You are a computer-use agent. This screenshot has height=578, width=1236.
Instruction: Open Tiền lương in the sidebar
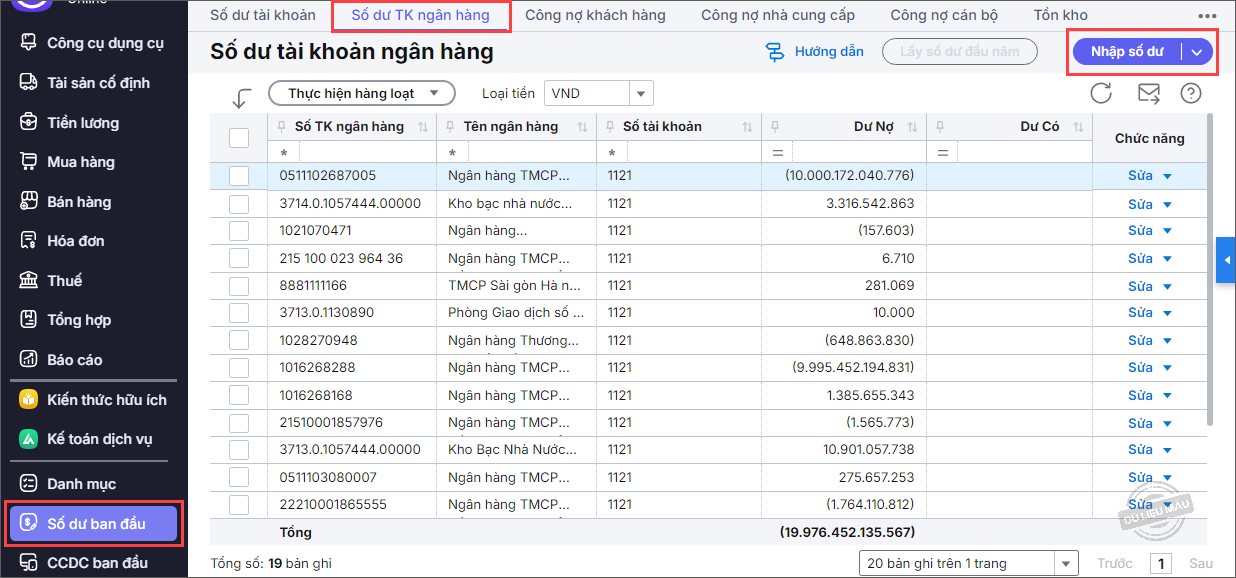[83, 123]
